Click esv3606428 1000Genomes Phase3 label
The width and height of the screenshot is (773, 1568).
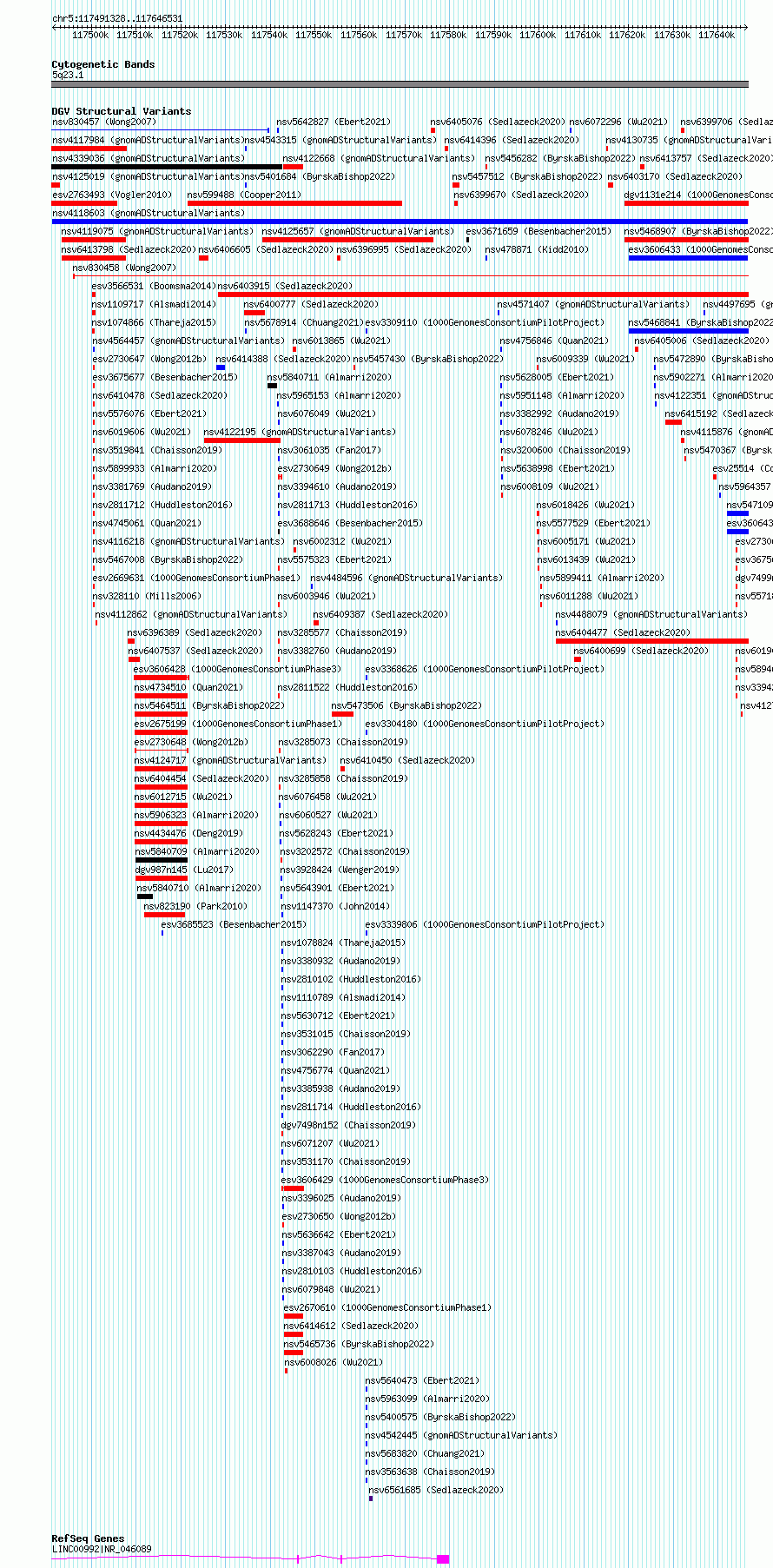238,669
